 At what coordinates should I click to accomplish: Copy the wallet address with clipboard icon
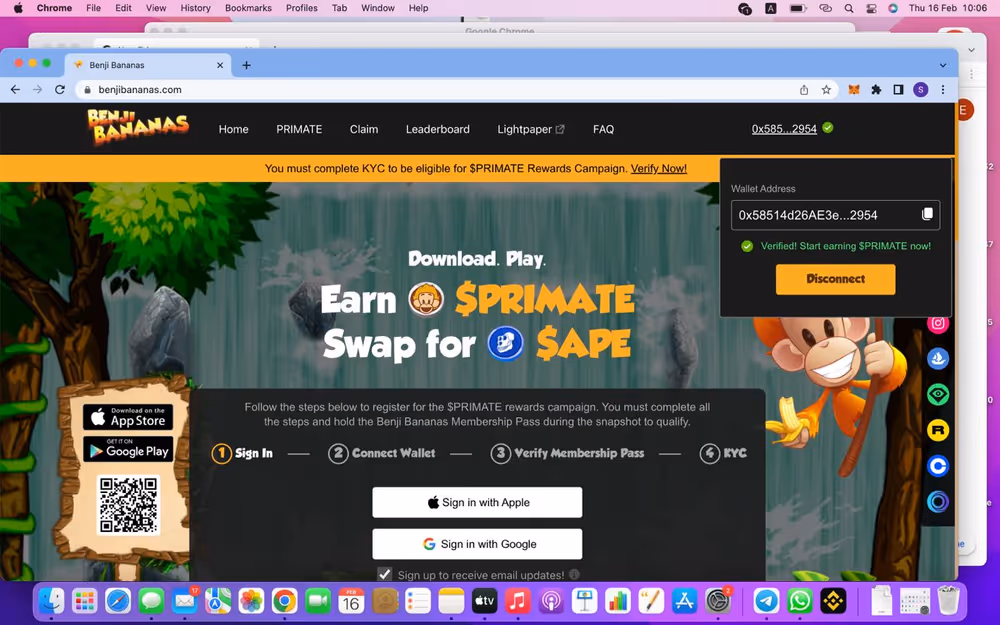927,215
